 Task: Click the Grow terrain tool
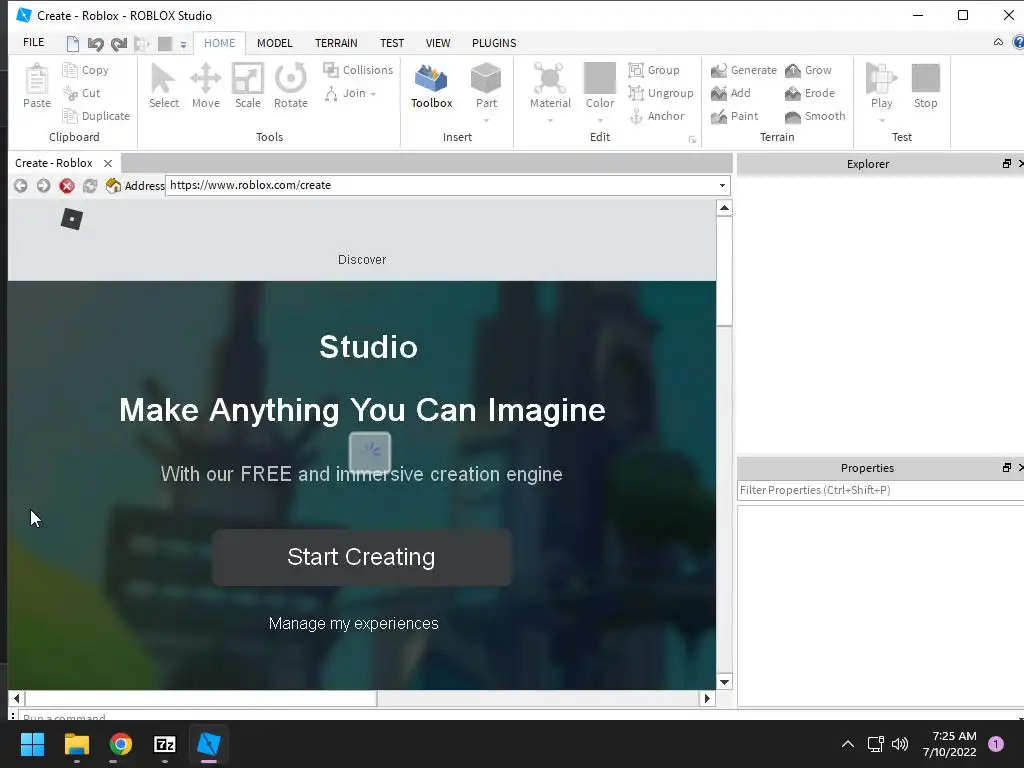click(x=808, y=70)
